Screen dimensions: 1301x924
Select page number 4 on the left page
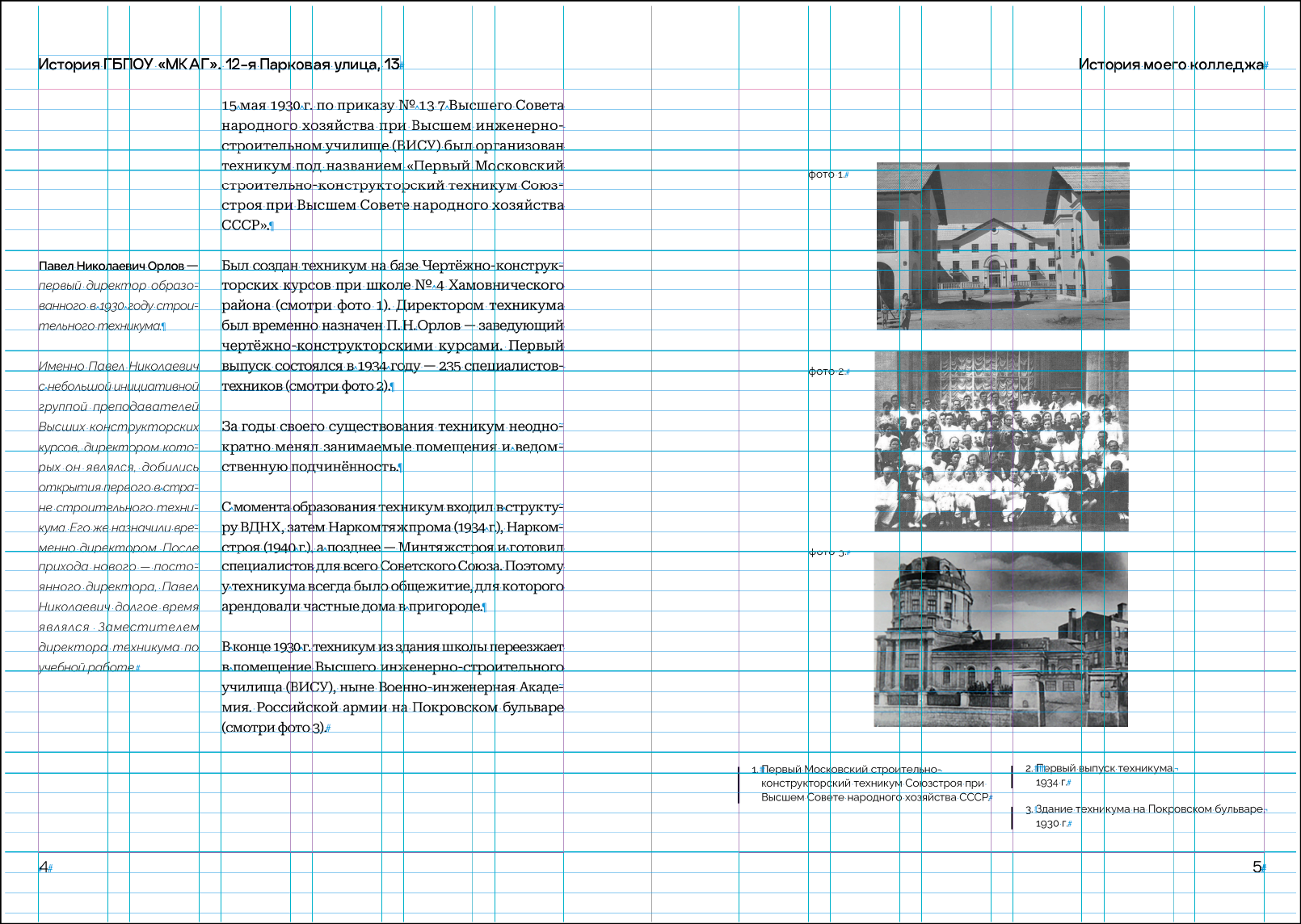pos(44,867)
